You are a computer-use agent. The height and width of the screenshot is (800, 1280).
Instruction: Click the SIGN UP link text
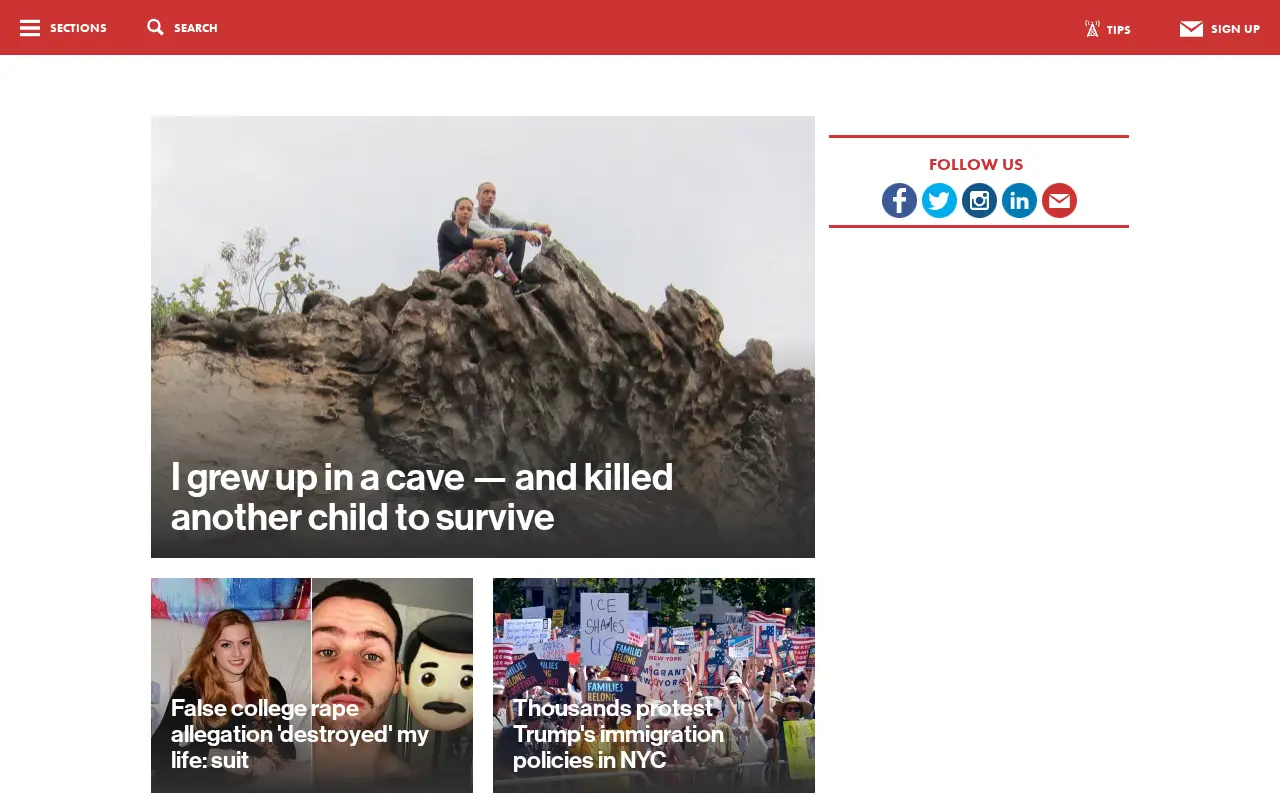tap(1235, 29)
